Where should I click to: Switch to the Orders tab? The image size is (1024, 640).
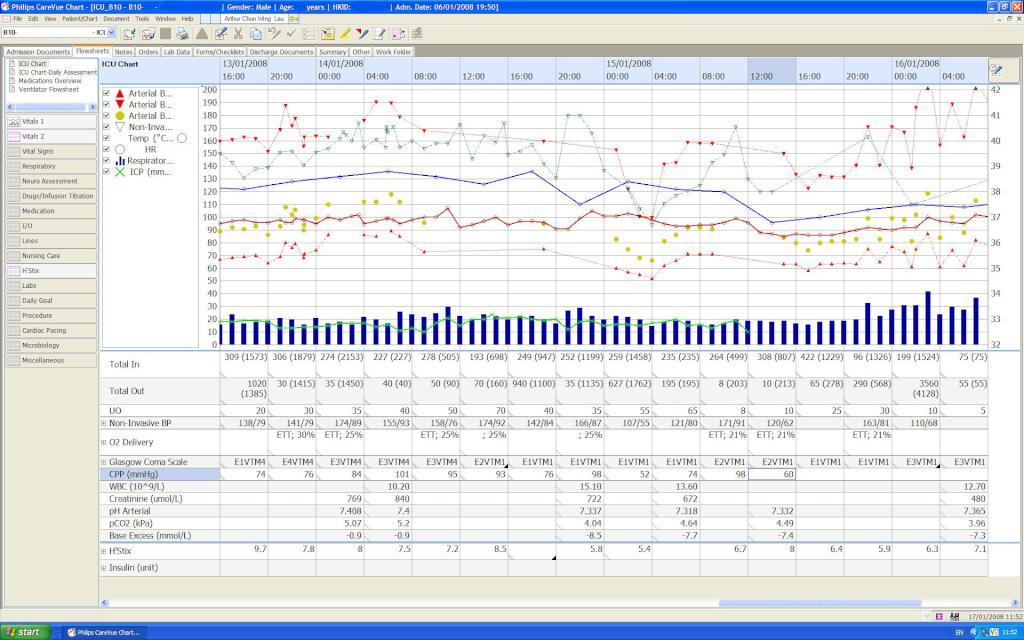coord(148,52)
